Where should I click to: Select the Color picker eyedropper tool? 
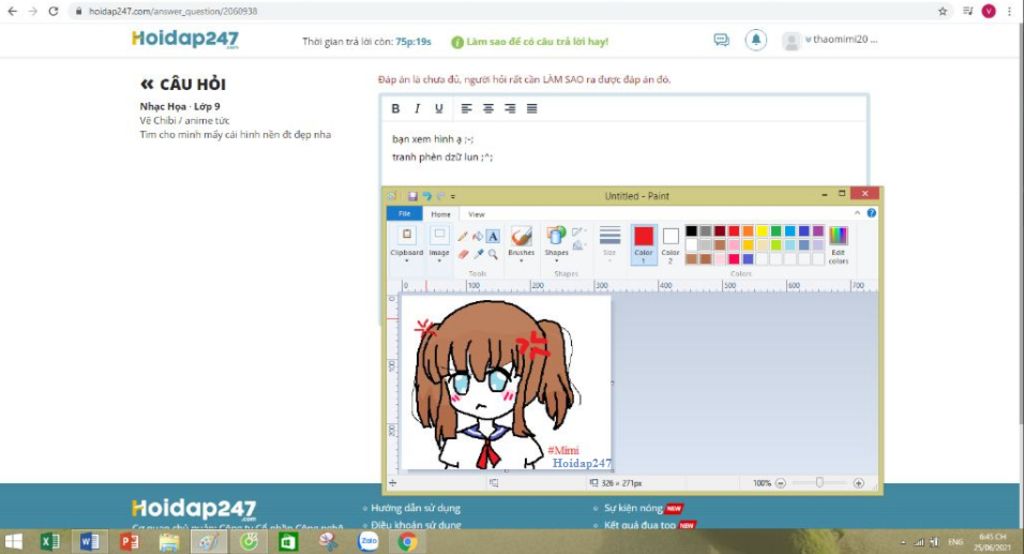point(479,254)
